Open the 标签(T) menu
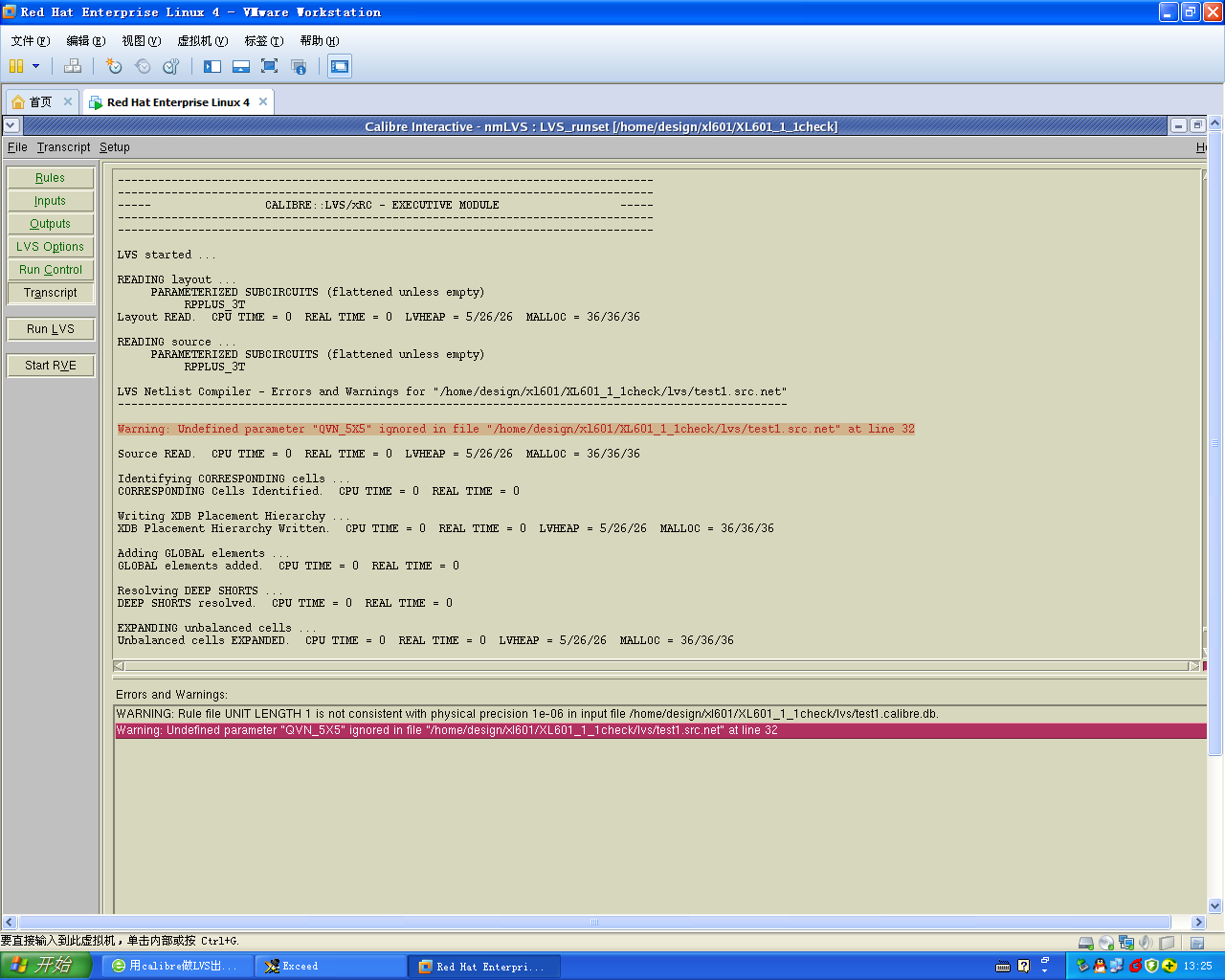 (x=263, y=41)
